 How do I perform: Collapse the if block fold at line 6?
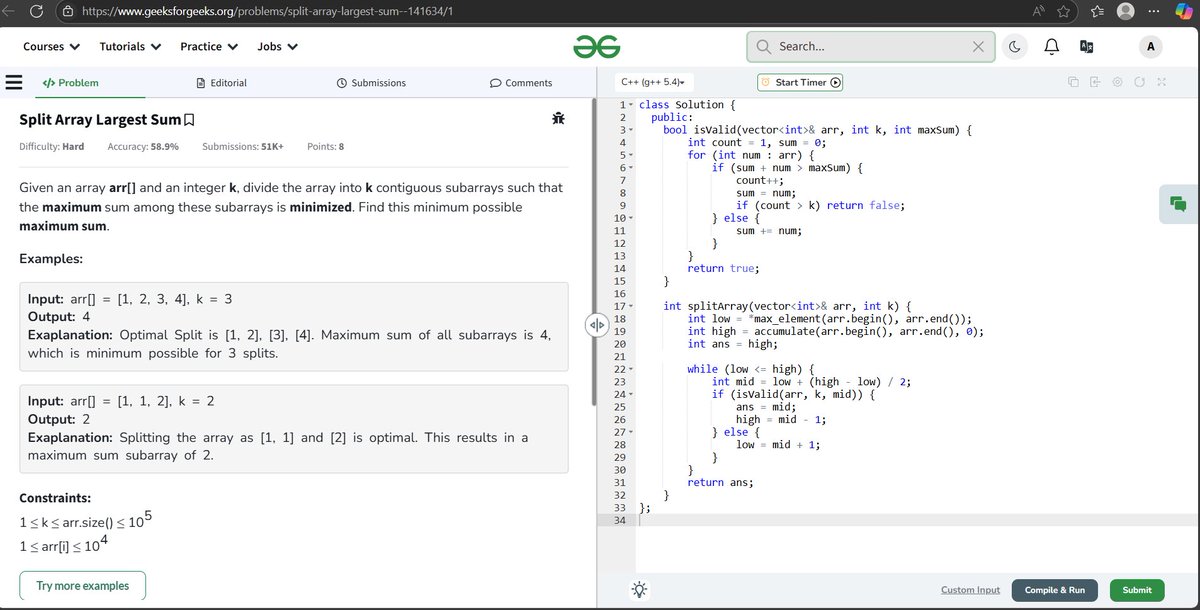(630, 167)
